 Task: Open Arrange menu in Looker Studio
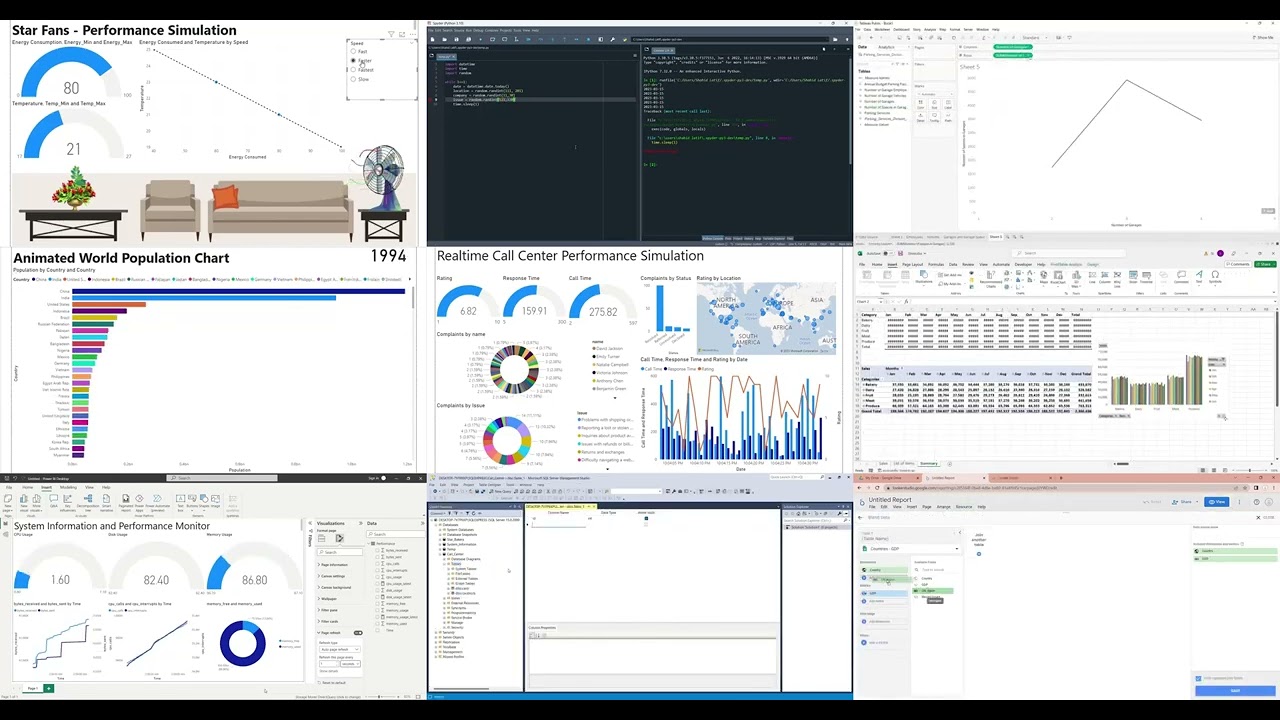tap(944, 507)
